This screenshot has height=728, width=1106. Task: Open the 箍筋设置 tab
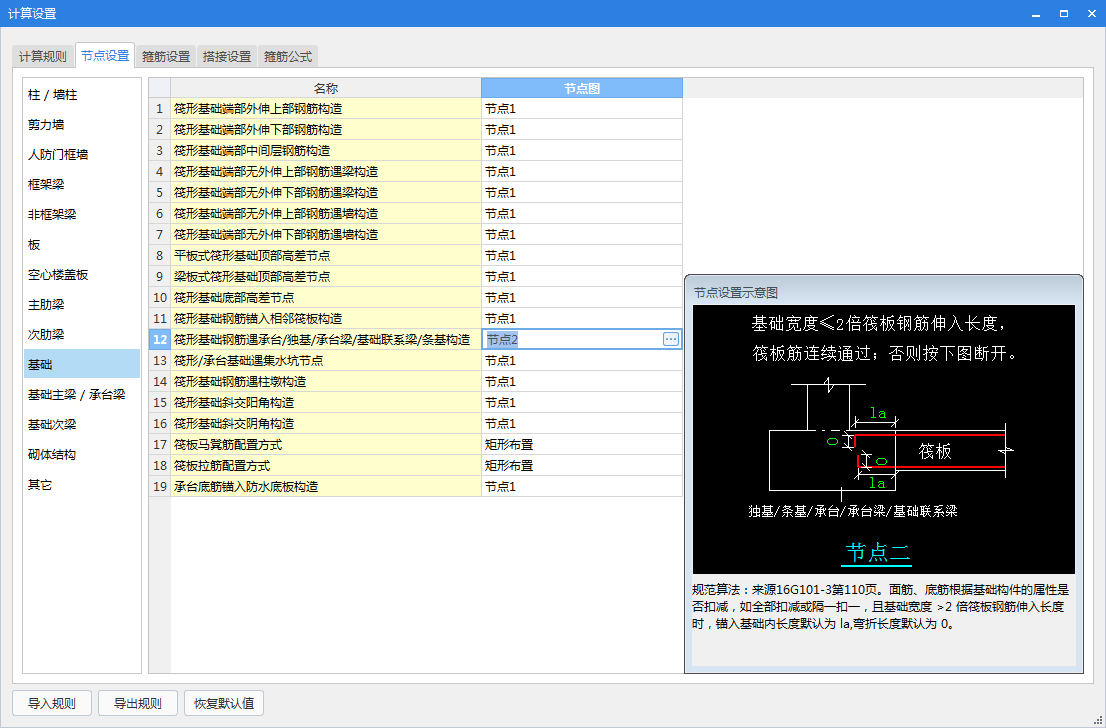pyautogui.click(x=166, y=56)
